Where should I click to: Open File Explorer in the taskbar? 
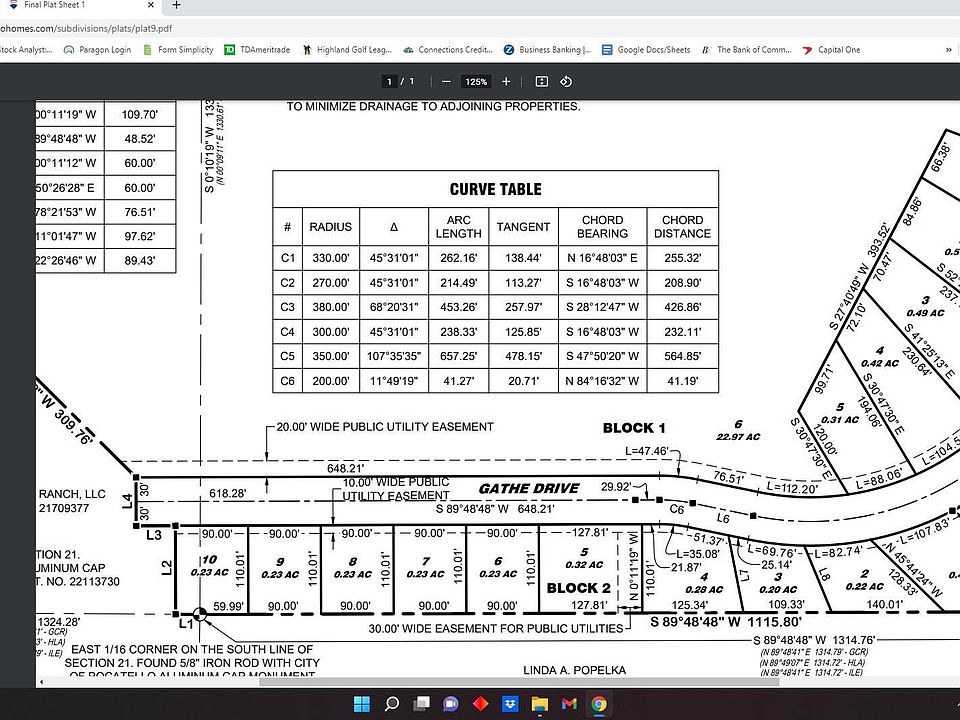540,703
